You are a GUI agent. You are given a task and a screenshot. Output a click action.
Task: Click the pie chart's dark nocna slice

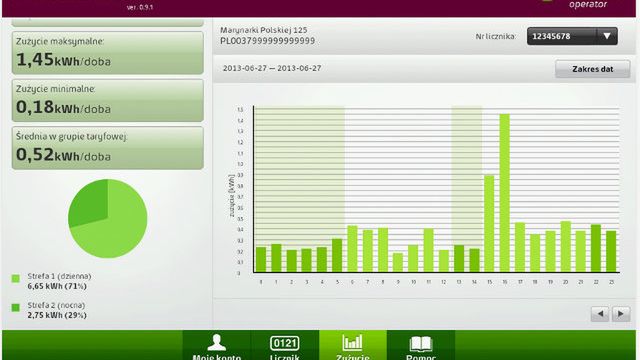91,202
